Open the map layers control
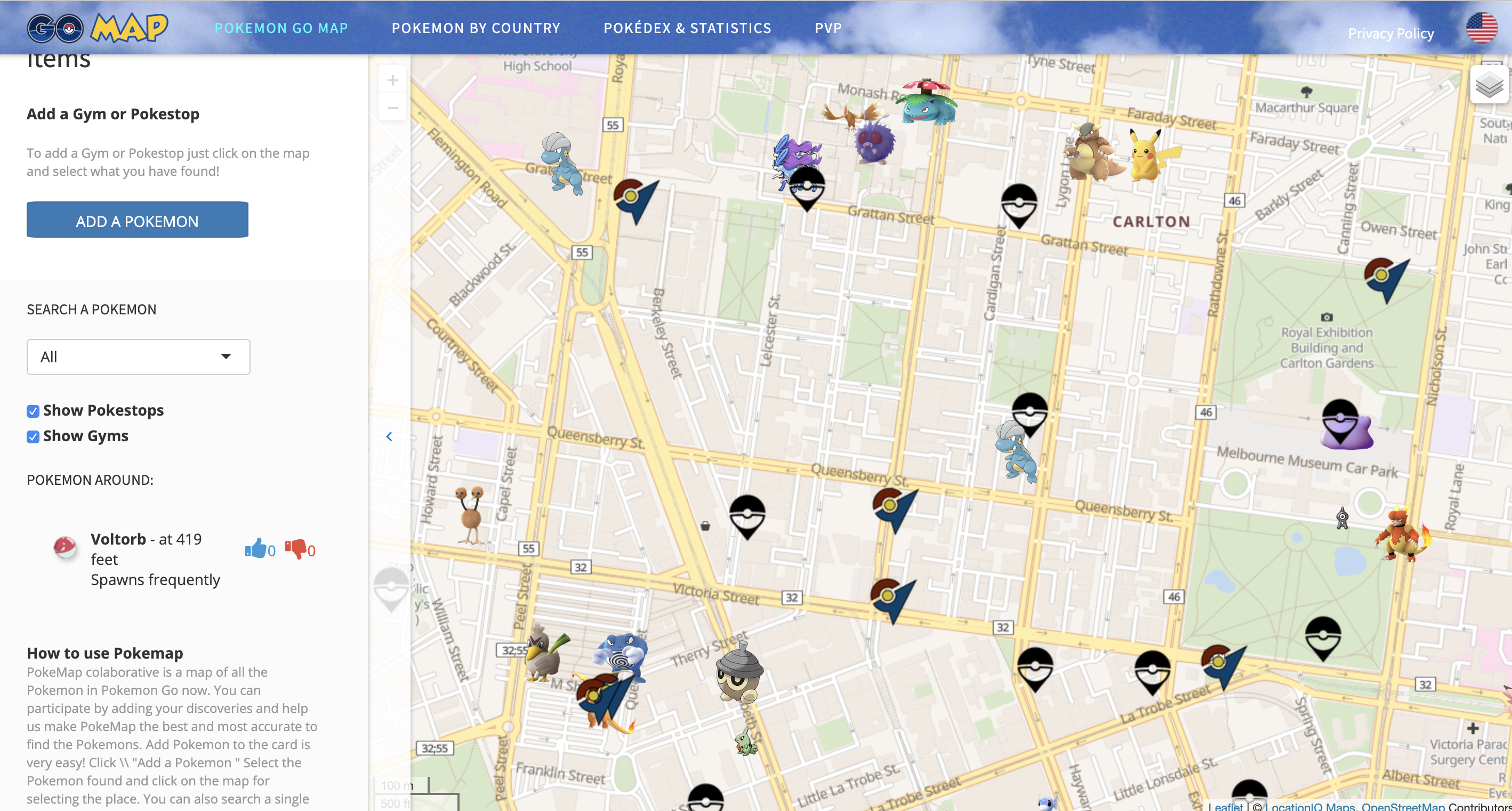Screen dimensions: 1512x811 1489,85
